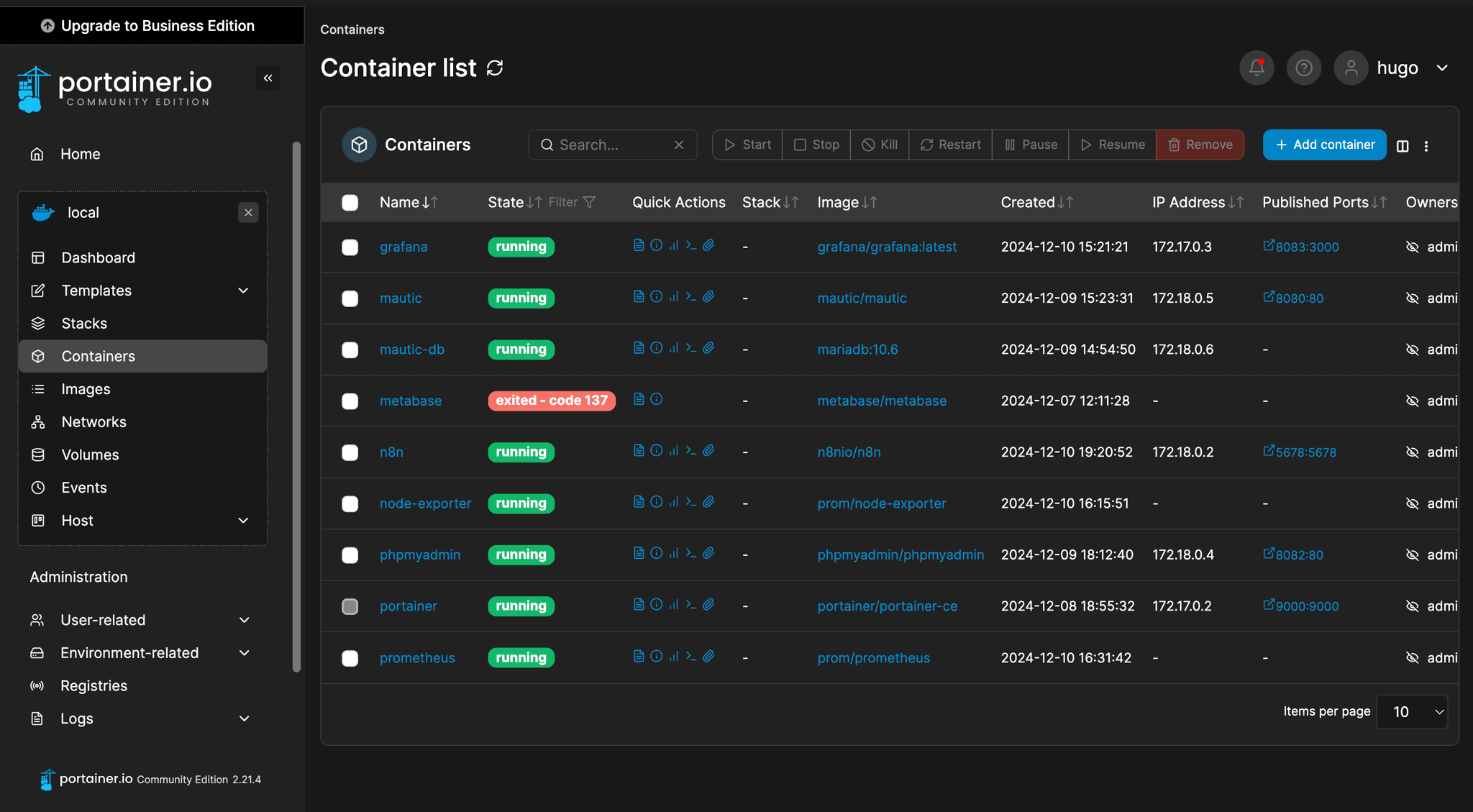
Task: Open Volumes in sidebar
Action: pyautogui.click(x=142, y=455)
